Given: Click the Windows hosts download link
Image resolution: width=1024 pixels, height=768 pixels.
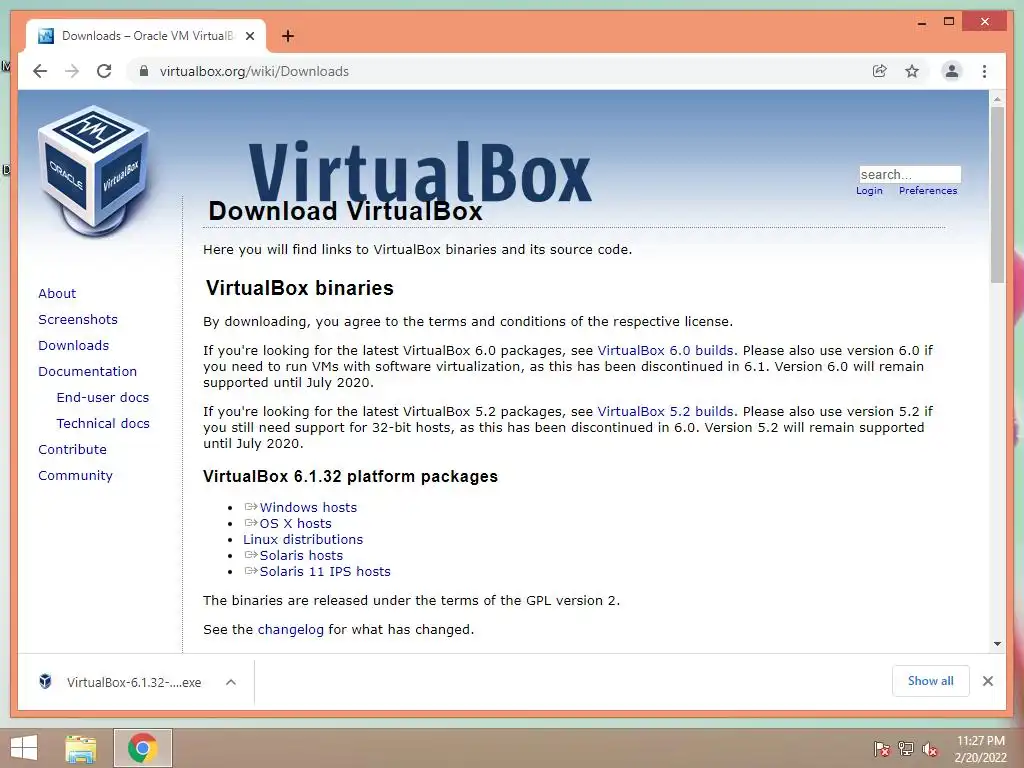Looking at the screenshot, I should (308, 507).
